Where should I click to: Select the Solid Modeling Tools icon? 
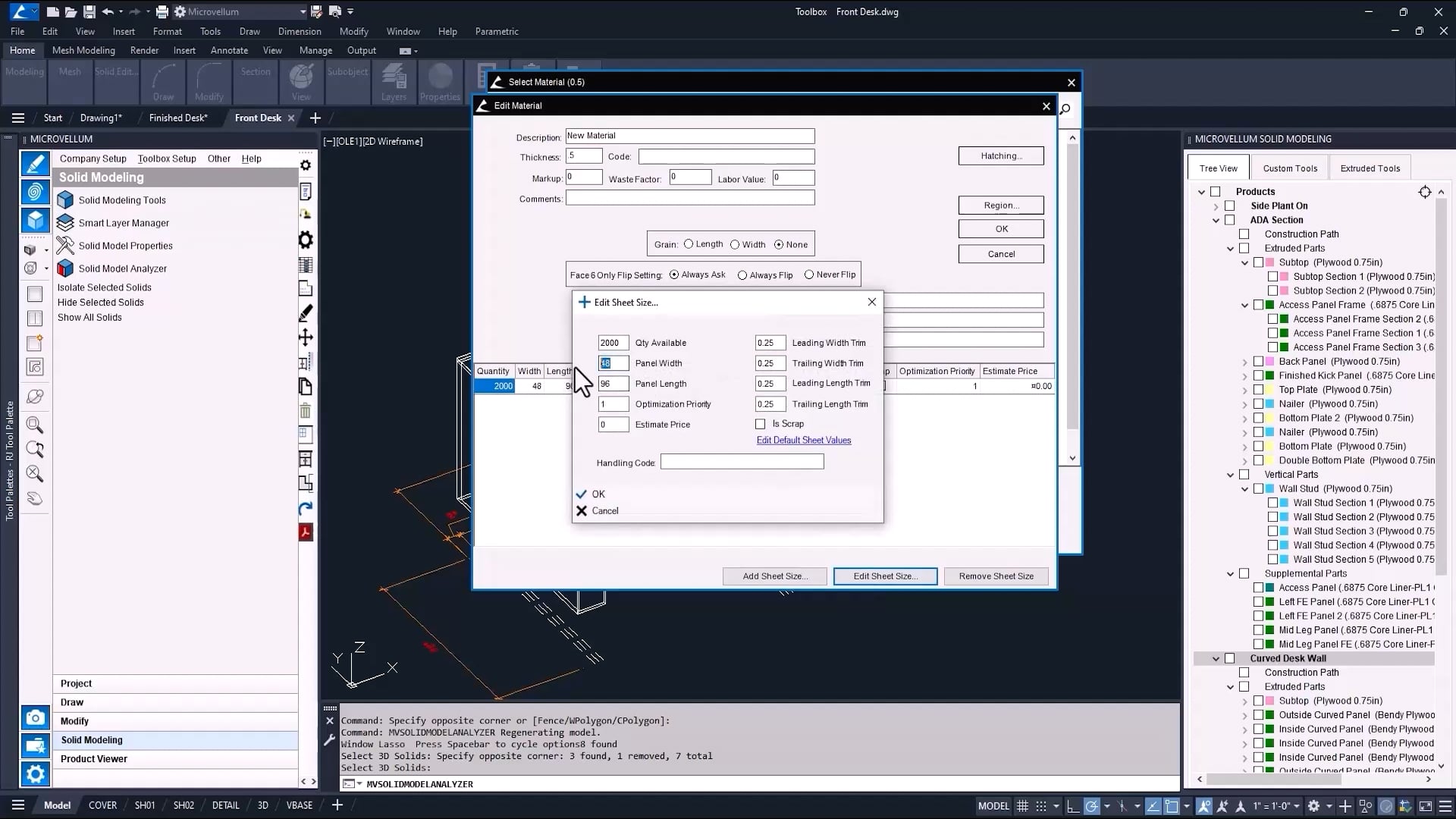click(65, 199)
